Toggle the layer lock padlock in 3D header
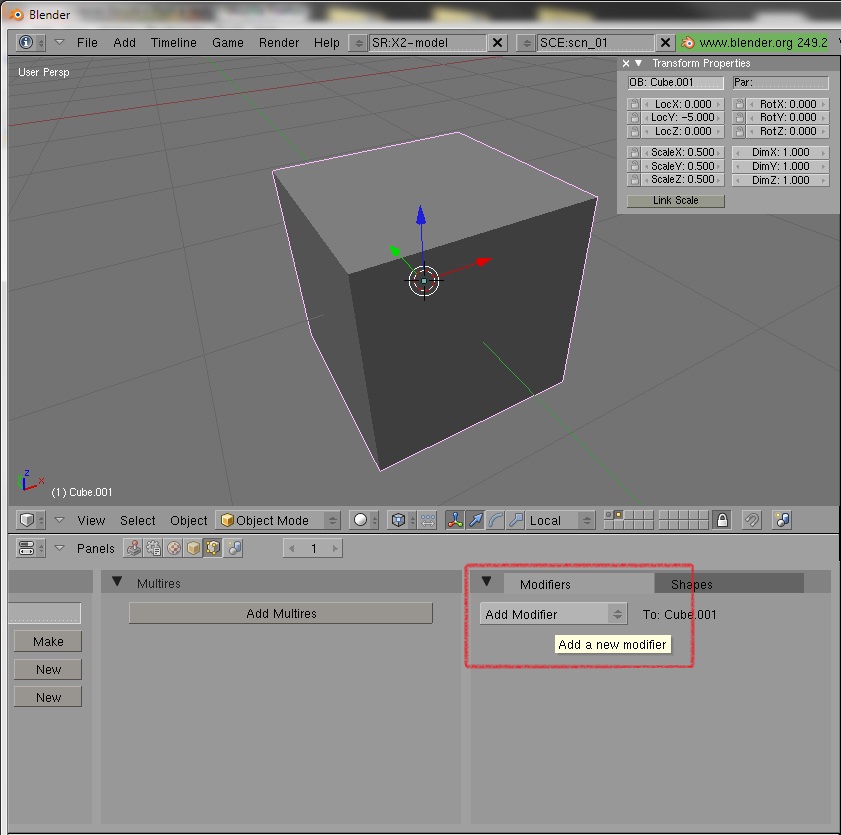 (x=722, y=520)
